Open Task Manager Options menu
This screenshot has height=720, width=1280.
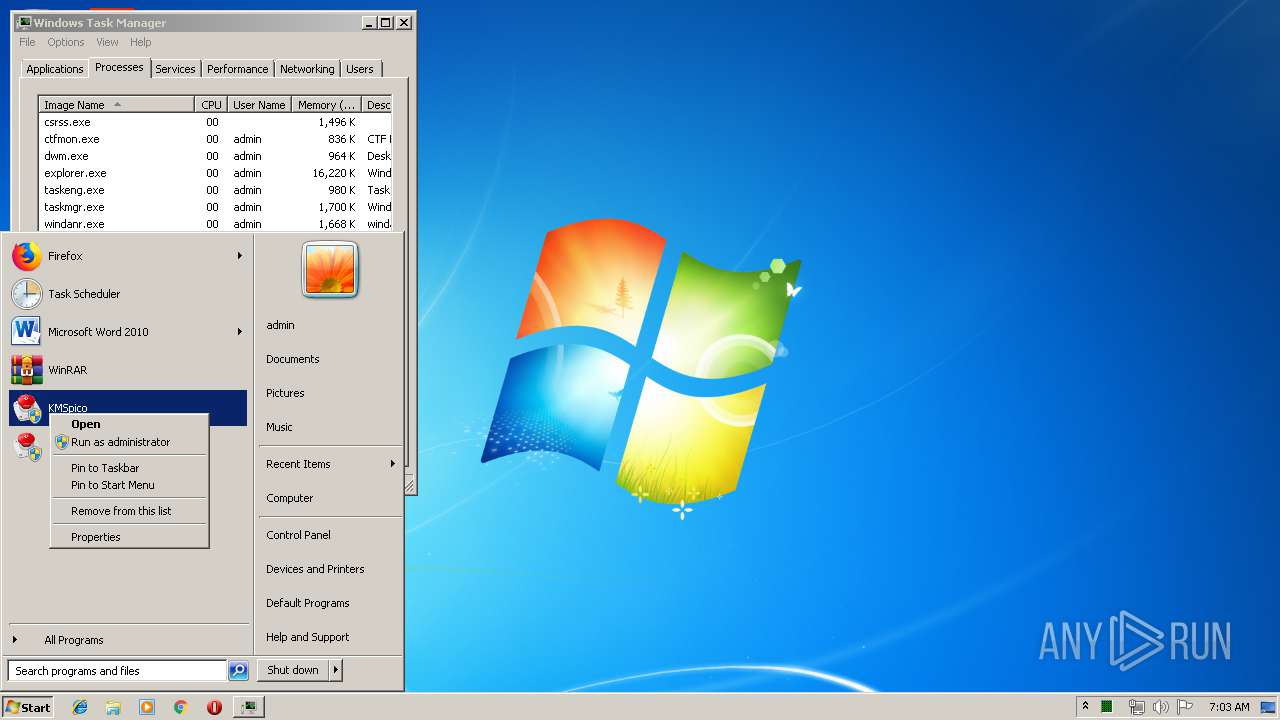coord(66,42)
